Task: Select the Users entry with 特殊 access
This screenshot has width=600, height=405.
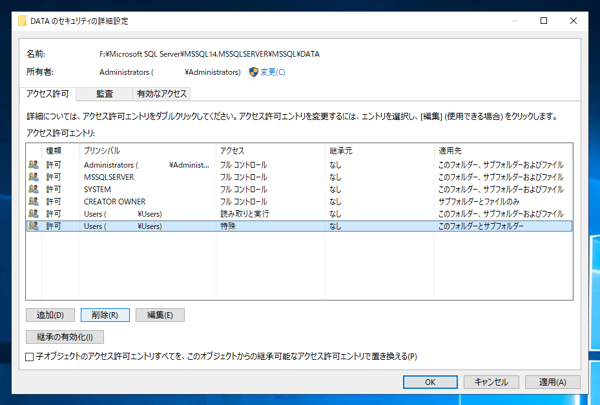Action: tap(300, 226)
